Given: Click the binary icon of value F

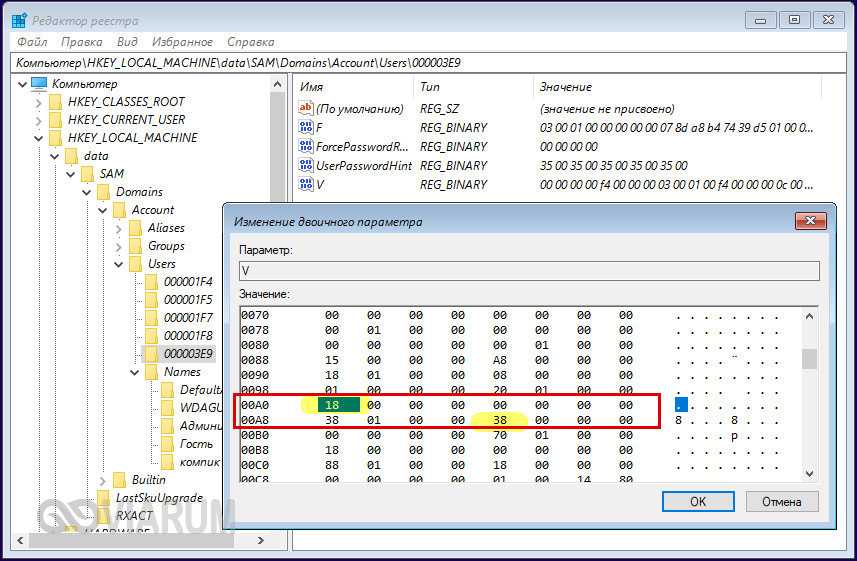Looking at the screenshot, I should (x=306, y=128).
